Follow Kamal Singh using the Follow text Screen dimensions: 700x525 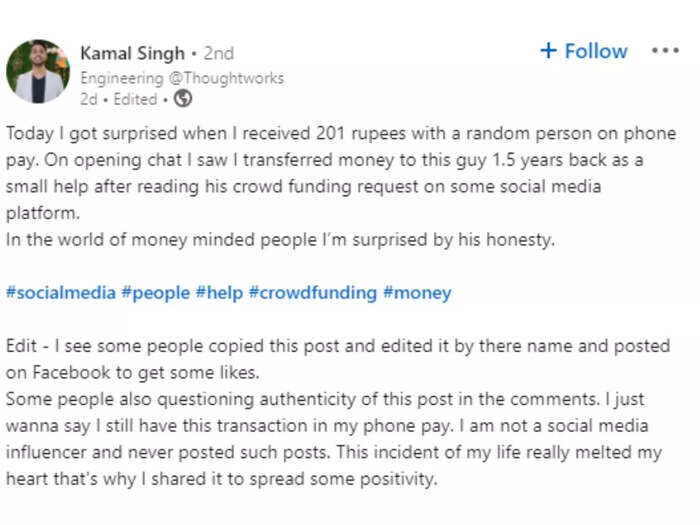point(596,51)
